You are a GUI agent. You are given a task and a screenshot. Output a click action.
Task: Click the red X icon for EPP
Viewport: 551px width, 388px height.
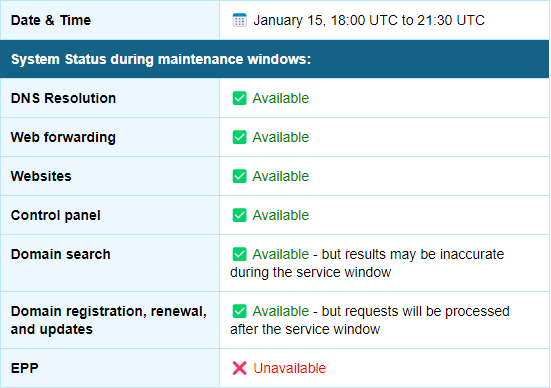pos(239,368)
